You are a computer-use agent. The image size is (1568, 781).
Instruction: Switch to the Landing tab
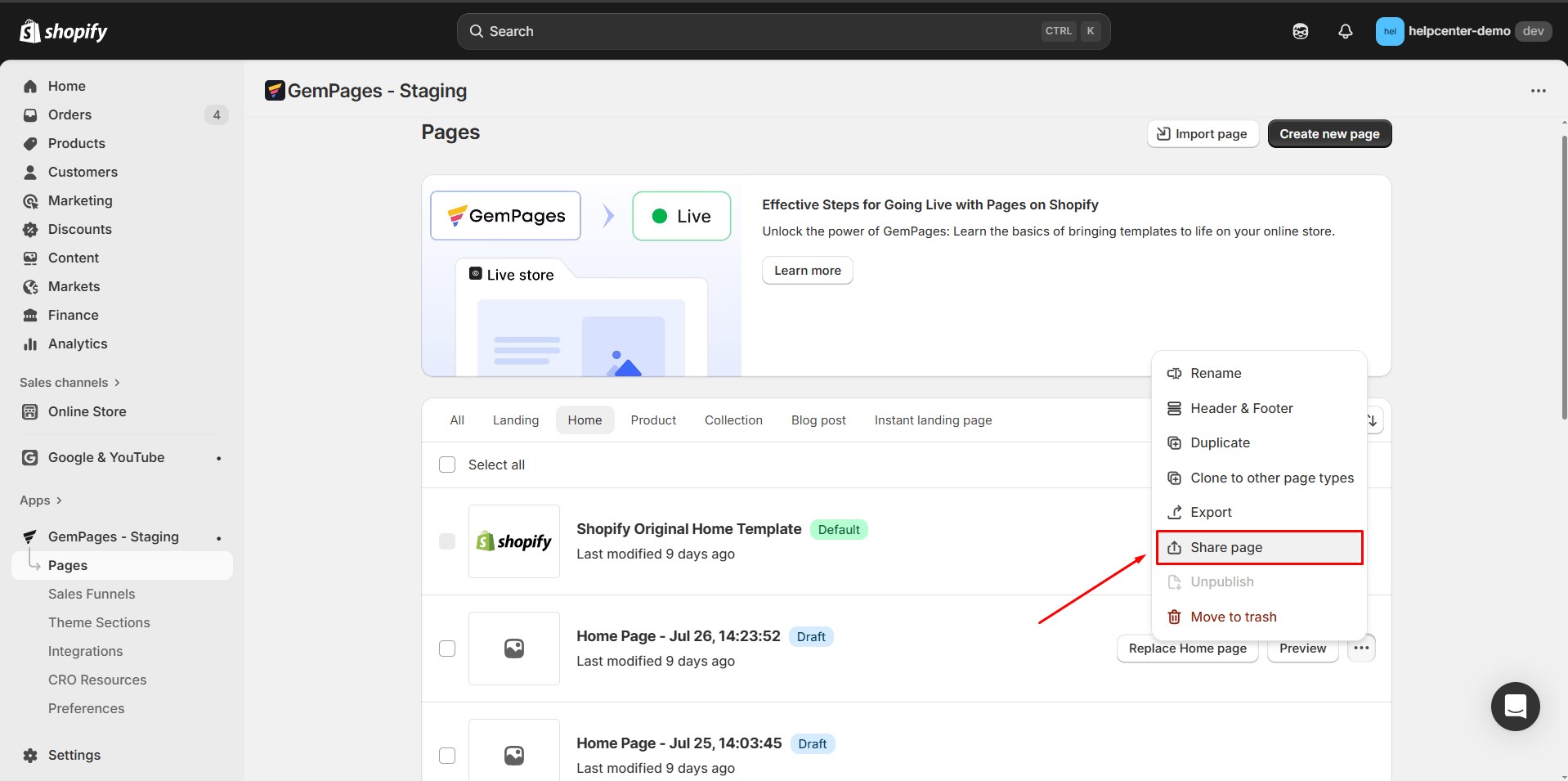click(515, 420)
